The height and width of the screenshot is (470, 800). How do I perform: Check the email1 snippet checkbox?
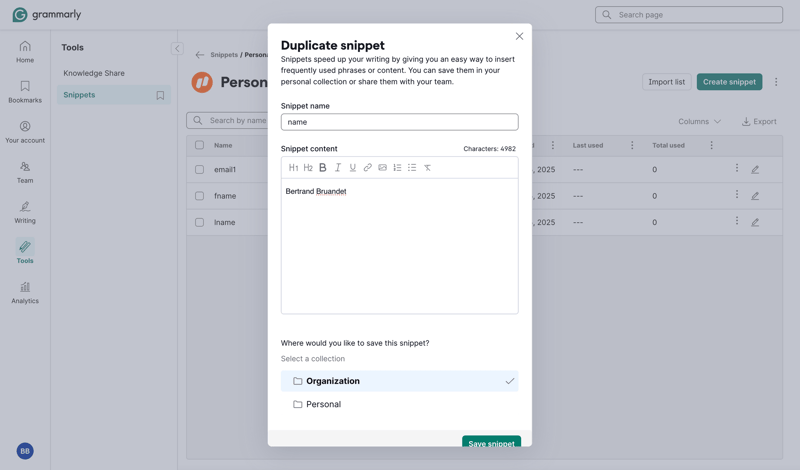pos(199,169)
